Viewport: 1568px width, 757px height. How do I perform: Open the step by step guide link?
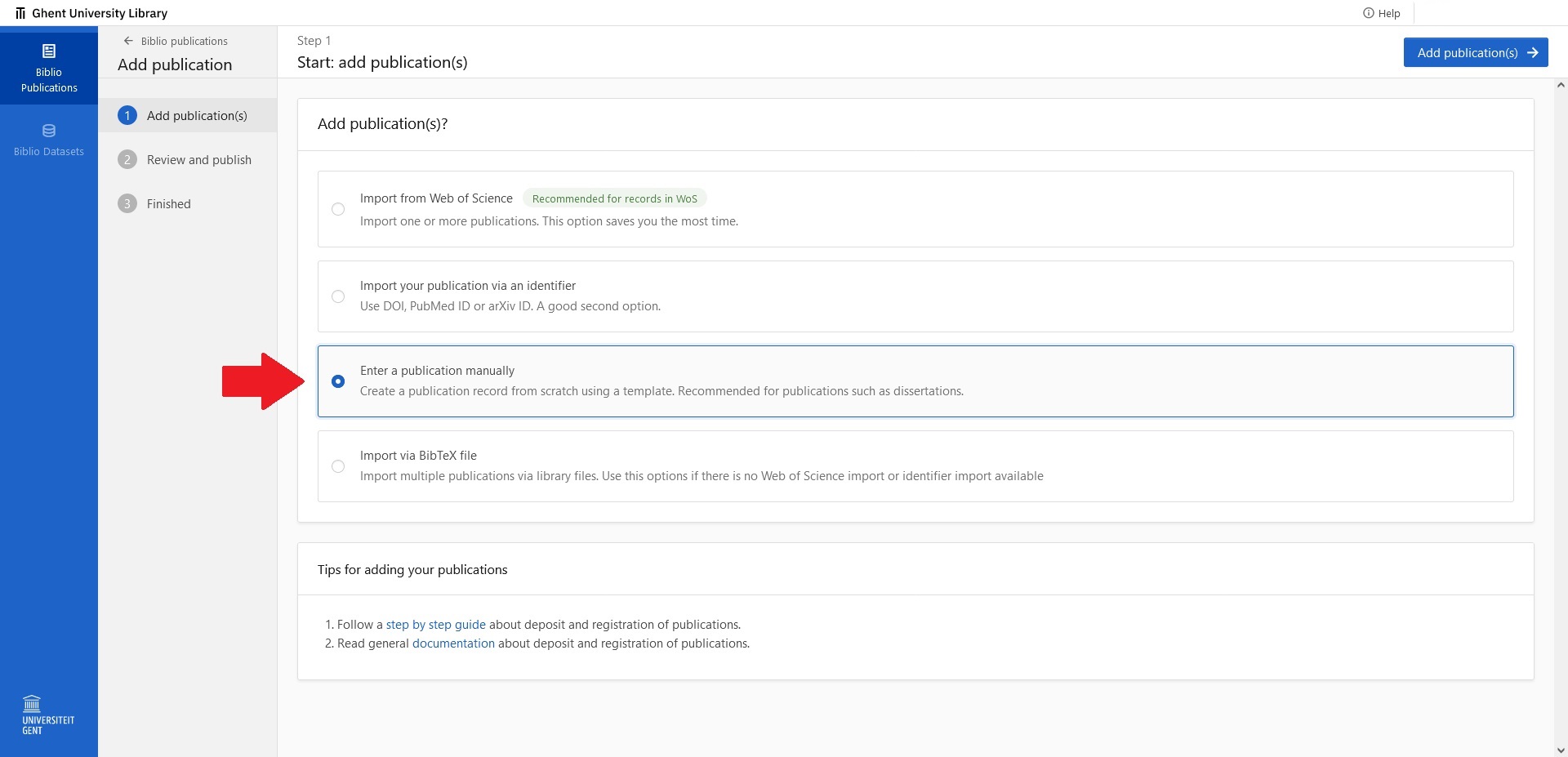pos(435,625)
